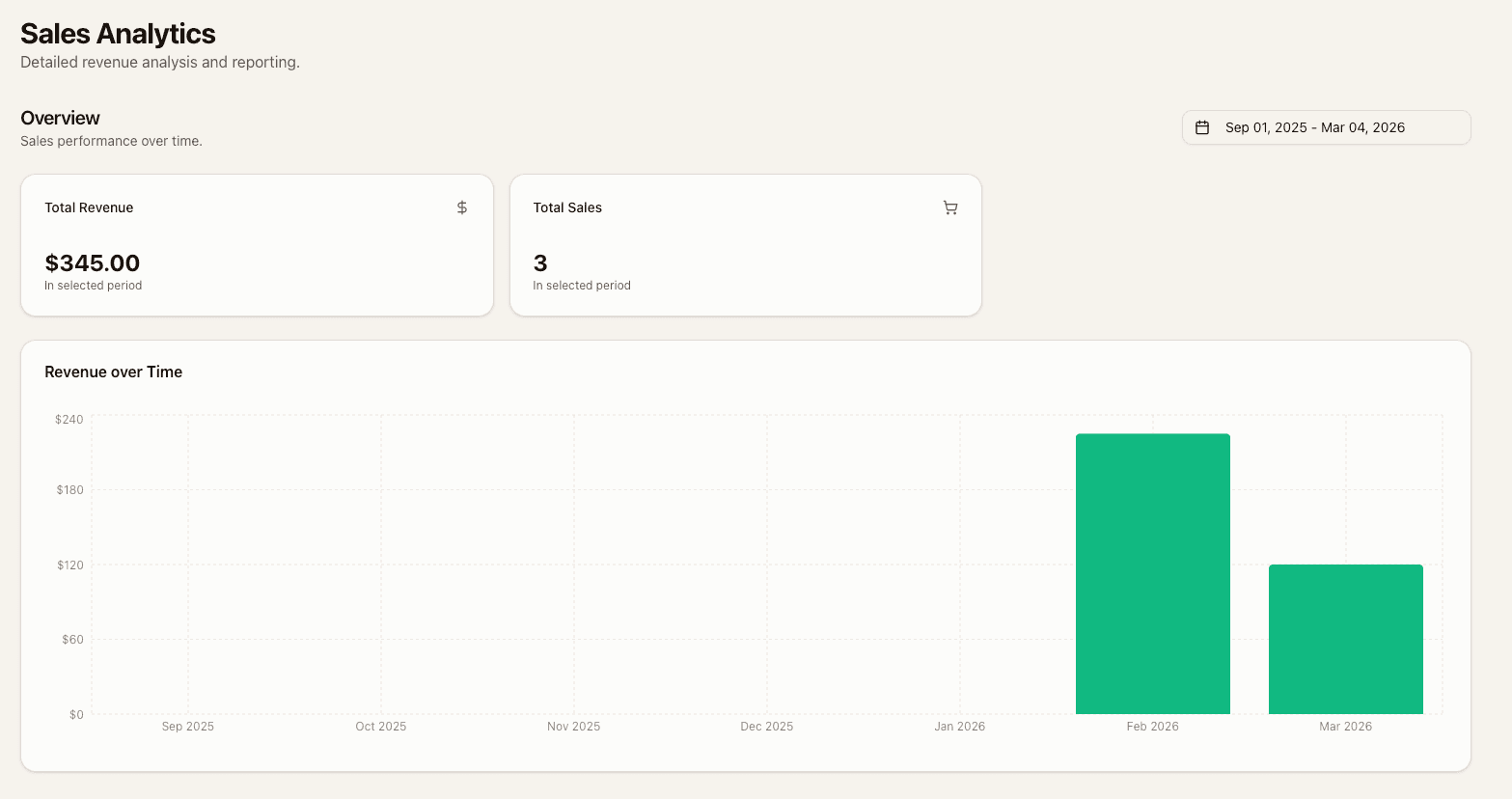Click the $240 axis label on the chart
The image size is (1512, 799).
[x=69, y=418]
